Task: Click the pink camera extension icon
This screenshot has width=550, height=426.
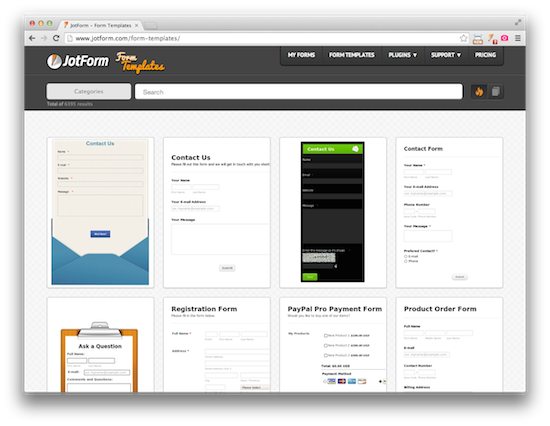Action: pyautogui.click(x=504, y=38)
